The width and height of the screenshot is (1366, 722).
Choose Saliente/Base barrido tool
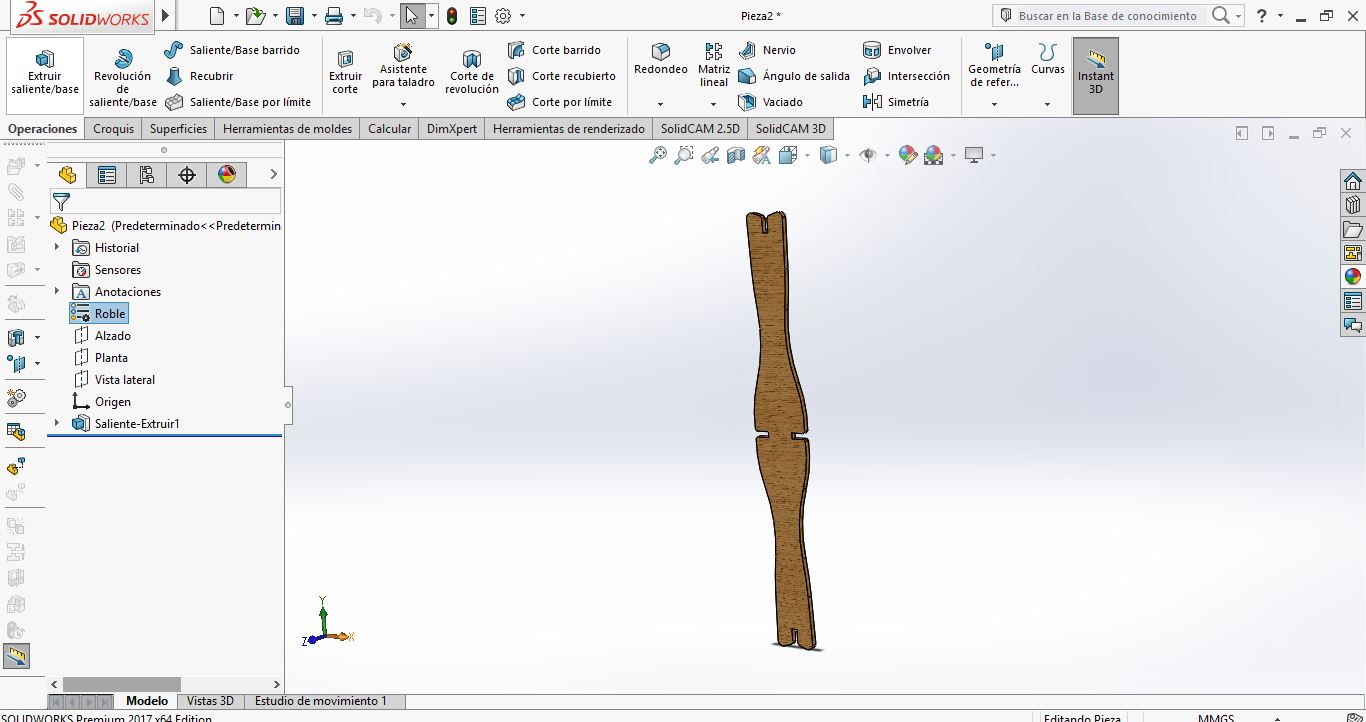pyautogui.click(x=232, y=50)
